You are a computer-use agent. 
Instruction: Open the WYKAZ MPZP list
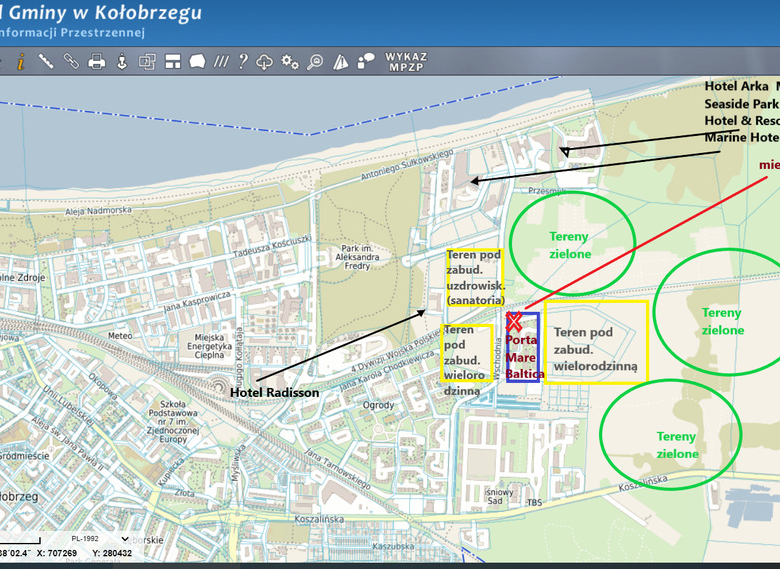406,62
